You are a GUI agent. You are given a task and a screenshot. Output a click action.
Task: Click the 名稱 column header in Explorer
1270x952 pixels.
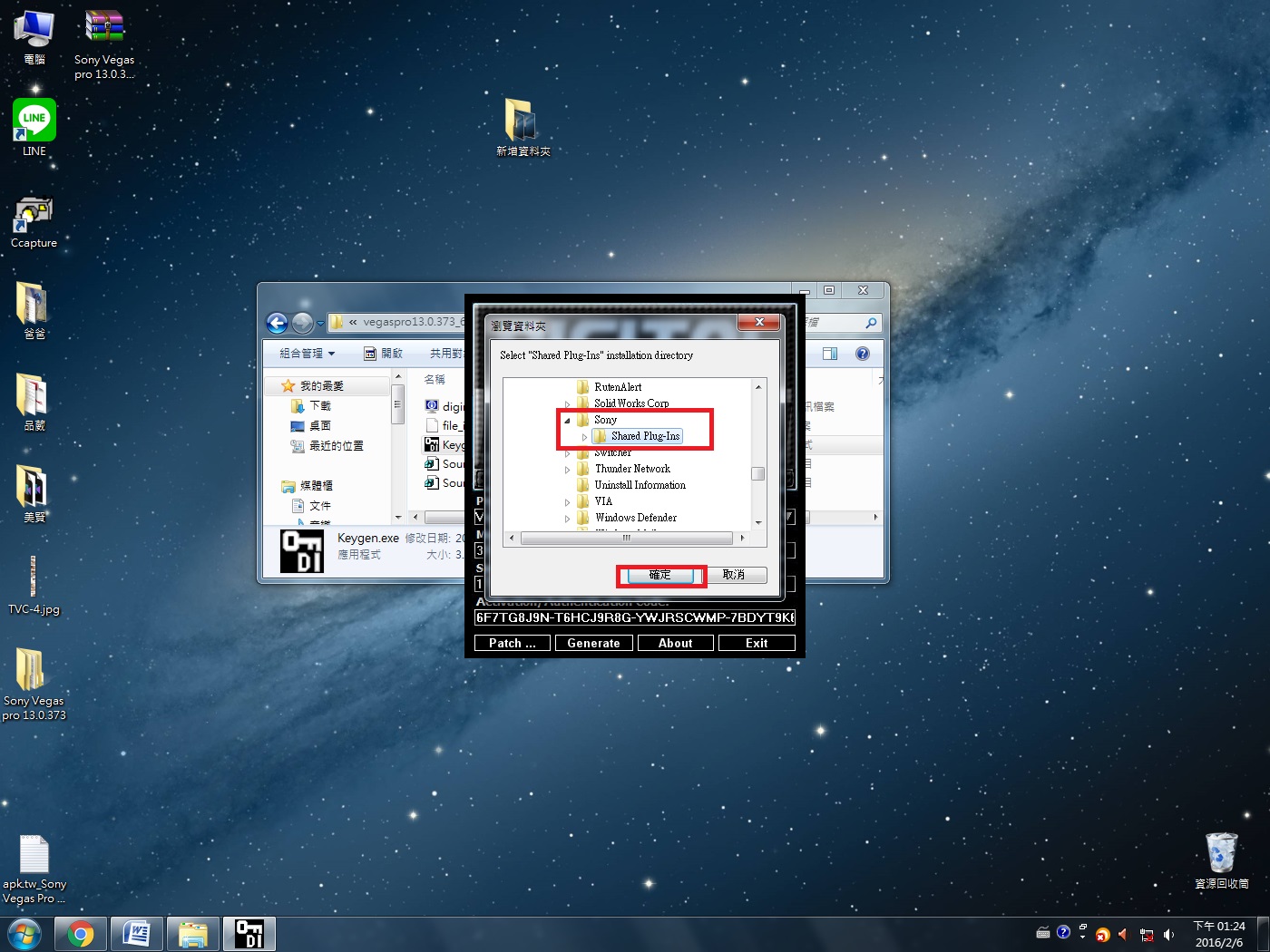click(435, 379)
